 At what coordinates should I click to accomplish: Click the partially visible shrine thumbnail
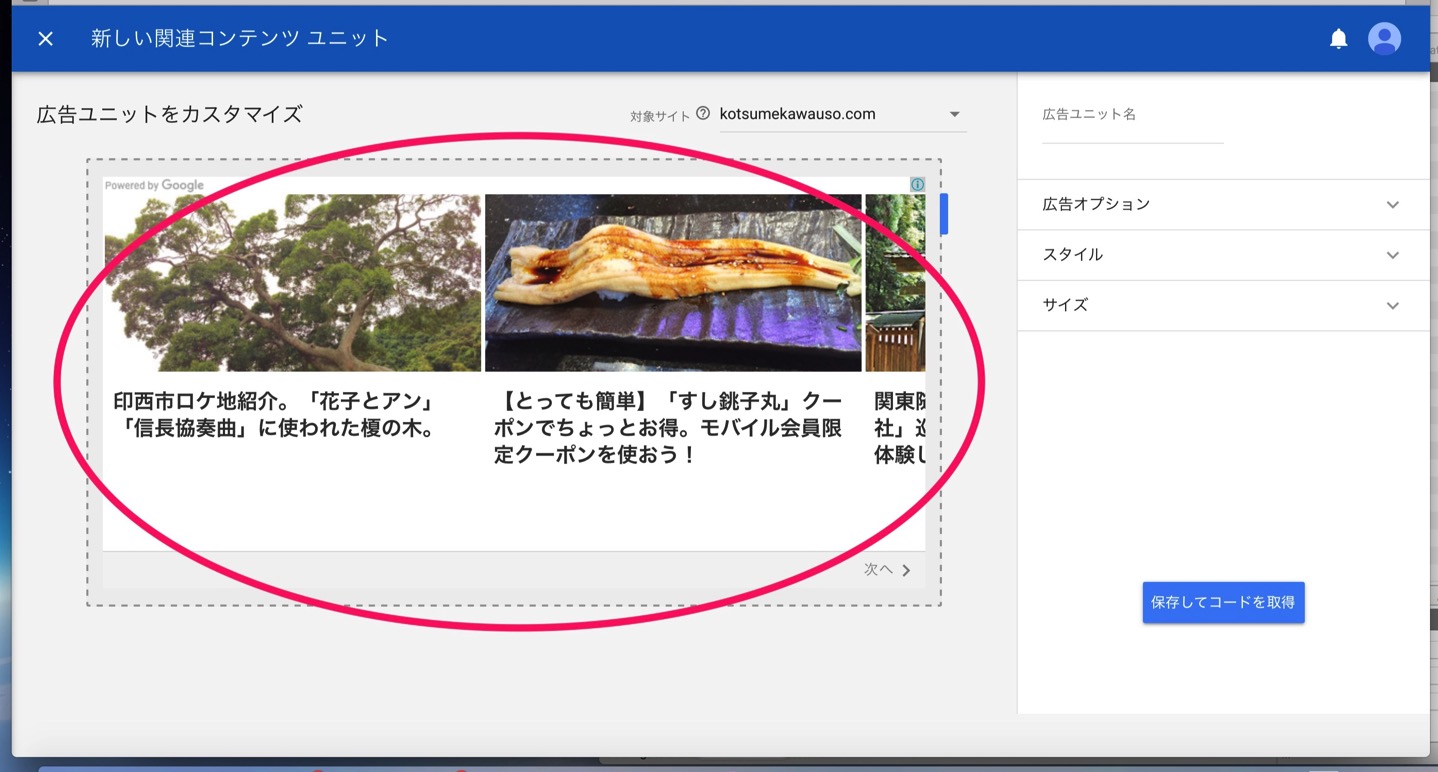tap(895, 283)
